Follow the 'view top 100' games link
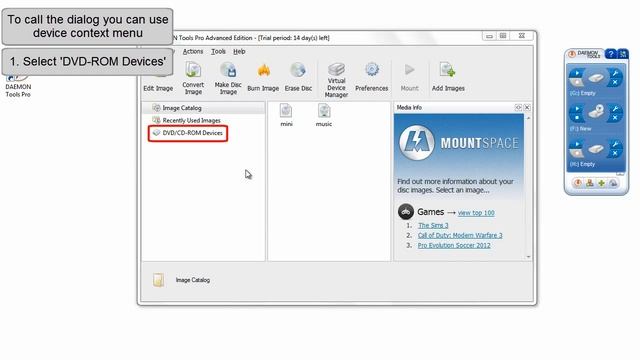640x360 pixels. (476, 213)
